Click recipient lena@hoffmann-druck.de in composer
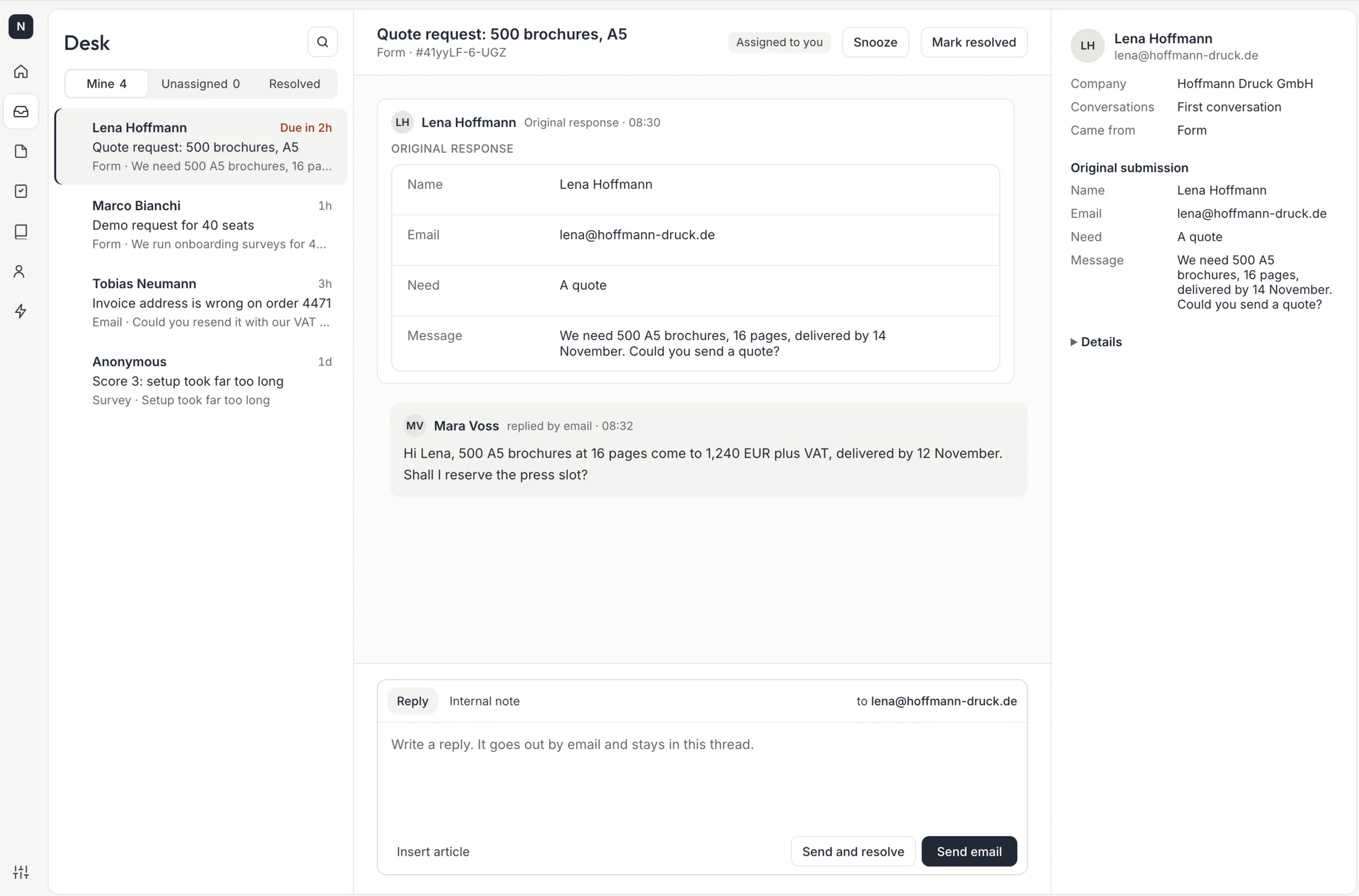The height and width of the screenshot is (896, 1359). pos(943,701)
